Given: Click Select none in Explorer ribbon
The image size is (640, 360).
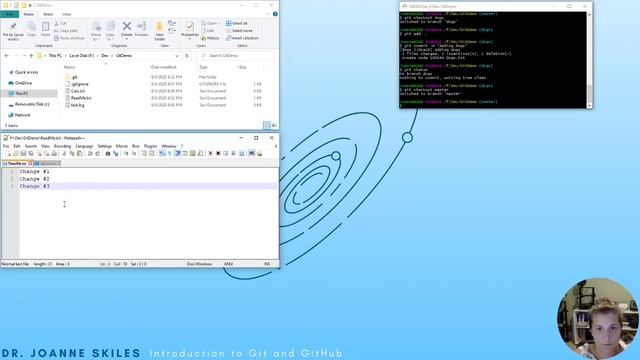Looking at the screenshot, I should point(239,31).
